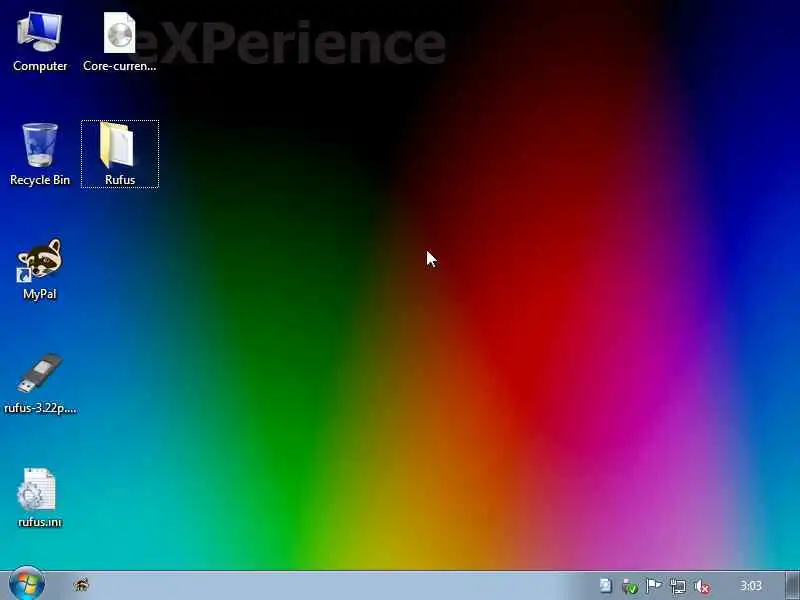Click the Show desktop strip at taskbar end
Viewport: 800px width, 600px height.
click(x=792, y=586)
